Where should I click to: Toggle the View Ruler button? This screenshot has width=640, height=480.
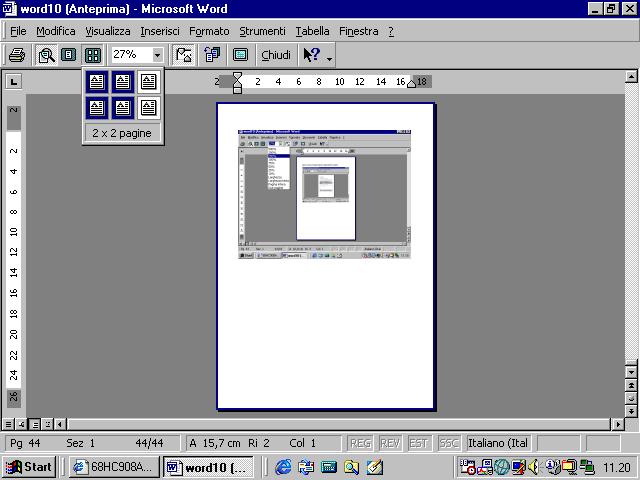[184, 55]
